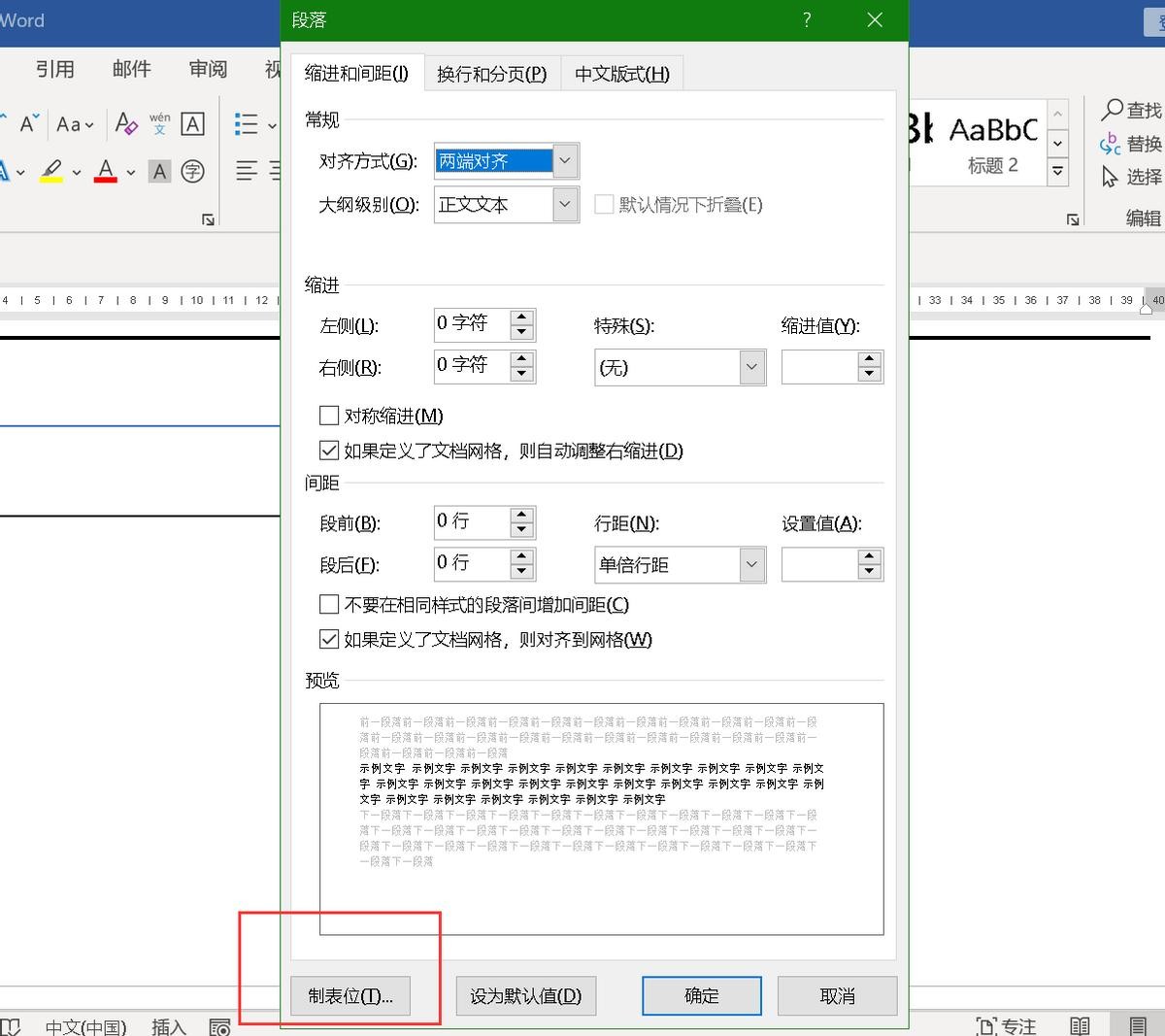
Task: Open the Phonetic Guide (wén) tool
Action: click(160, 123)
